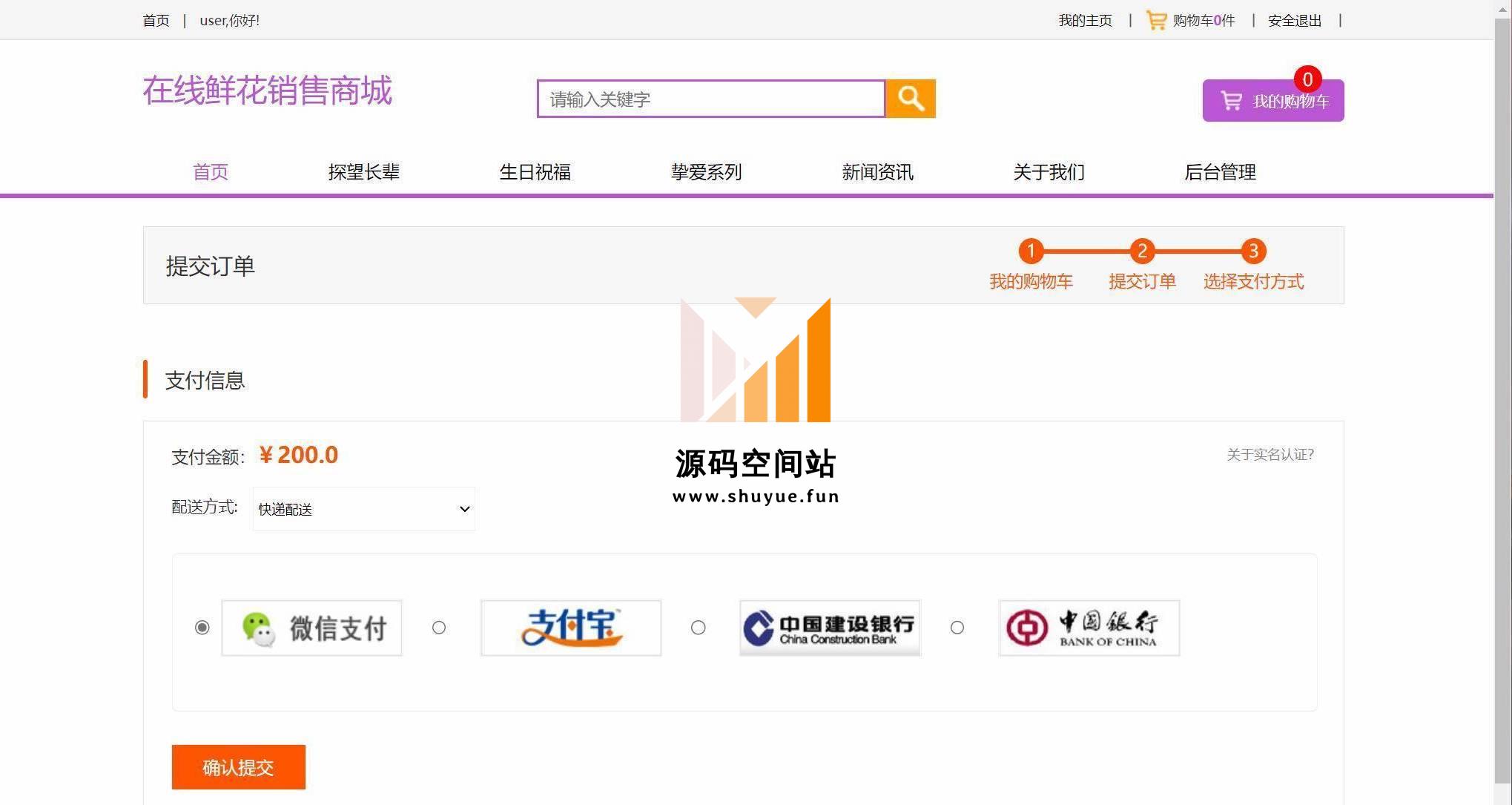Click the red cart count badge
This screenshot has width=1512, height=805.
click(x=1307, y=79)
